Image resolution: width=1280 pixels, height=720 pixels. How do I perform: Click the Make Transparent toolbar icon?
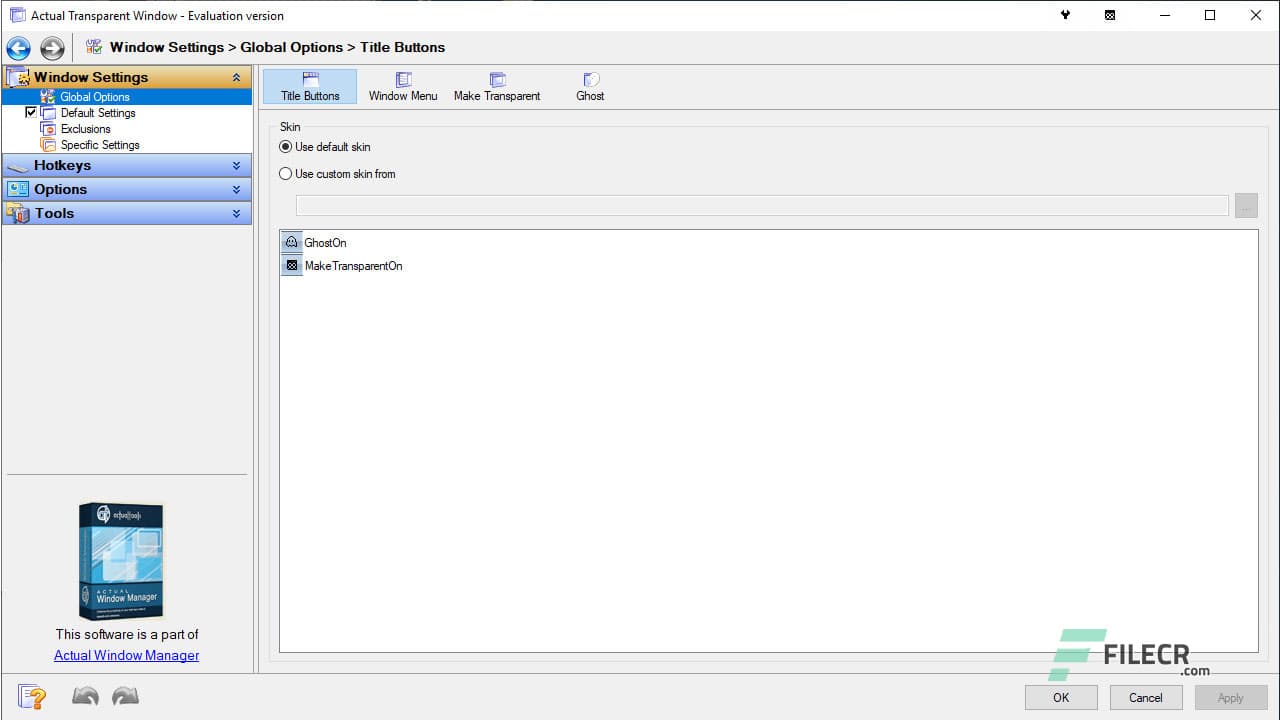(x=497, y=85)
